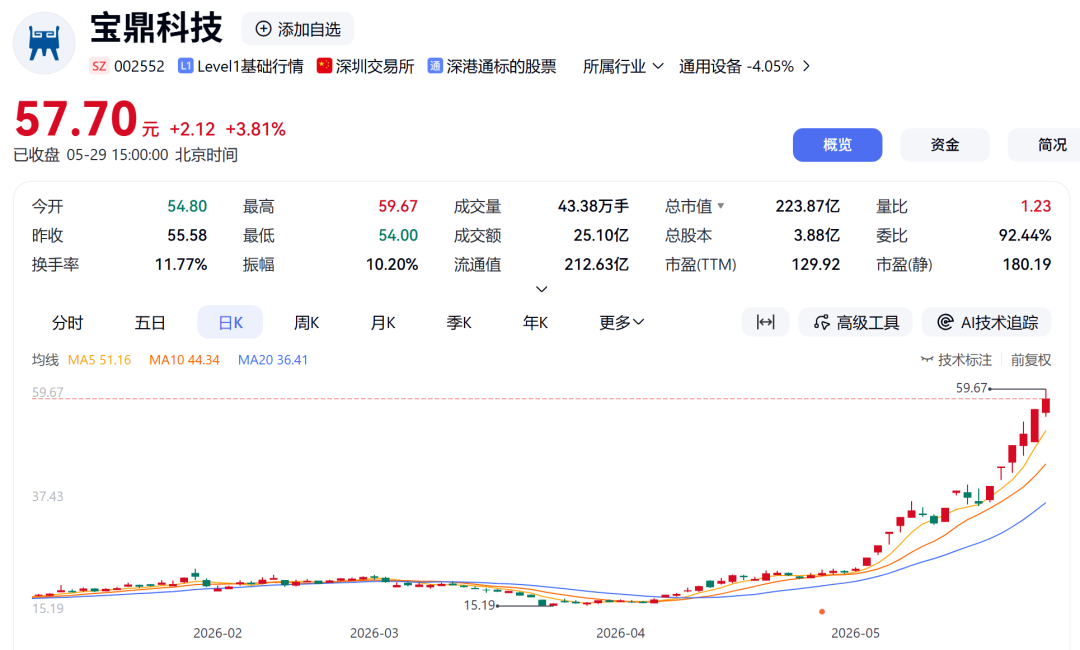Click 振幅 value 10.20%
Screen dimensions: 1080x650
coord(391,264)
